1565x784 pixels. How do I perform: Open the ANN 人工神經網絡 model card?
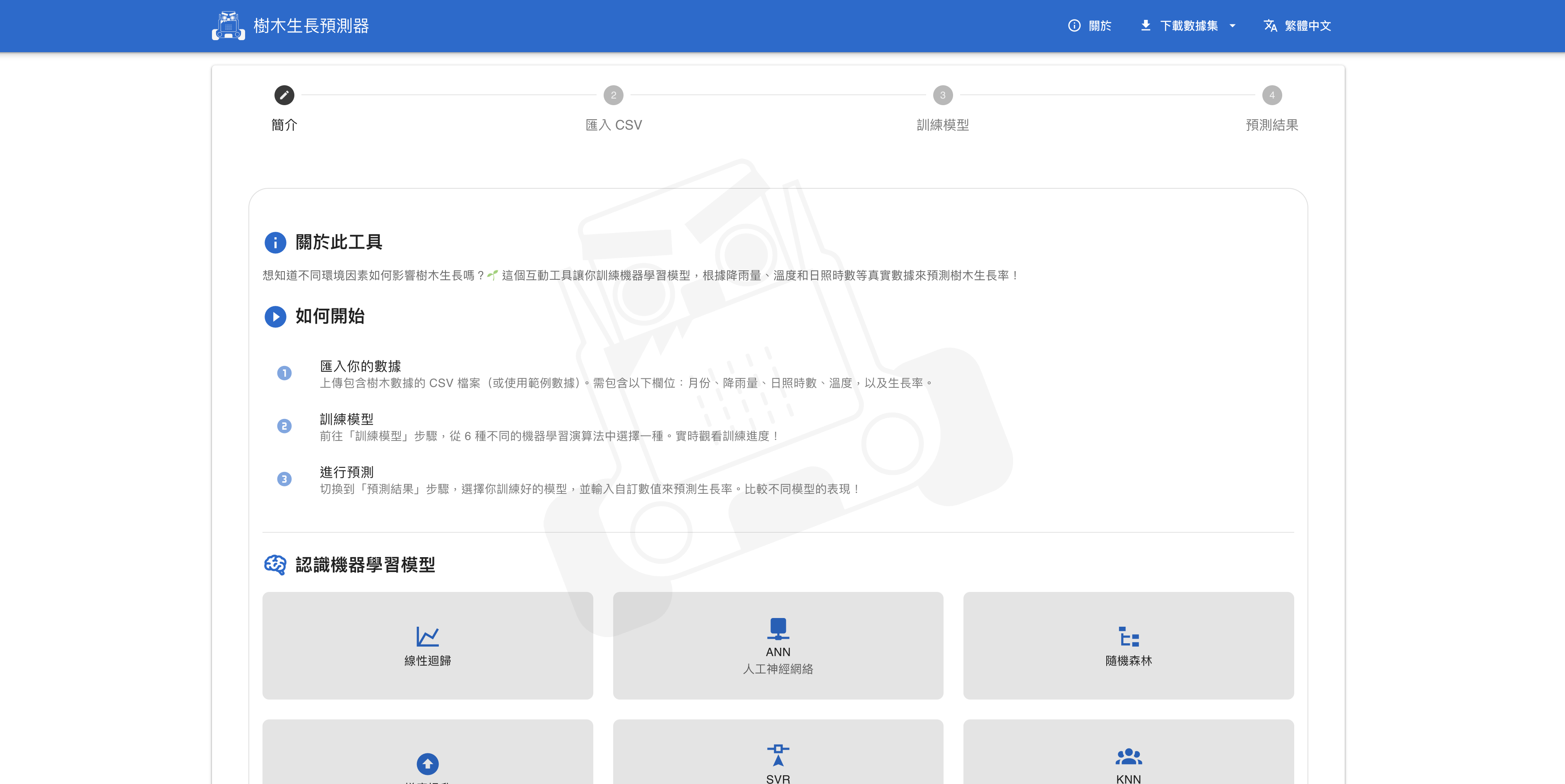[778, 646]
